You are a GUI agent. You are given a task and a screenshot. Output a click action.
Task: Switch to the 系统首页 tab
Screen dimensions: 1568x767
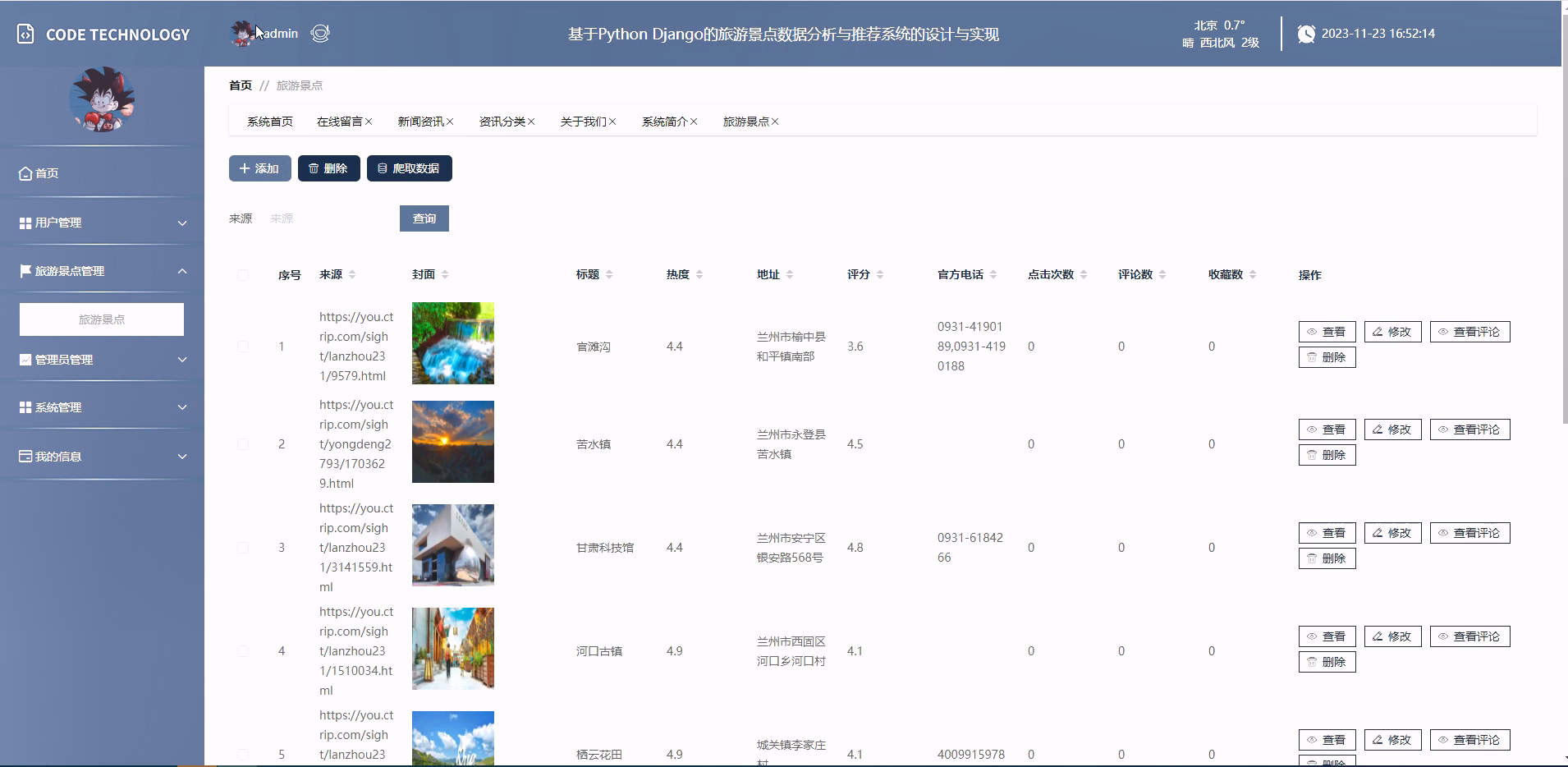point(271,121)
